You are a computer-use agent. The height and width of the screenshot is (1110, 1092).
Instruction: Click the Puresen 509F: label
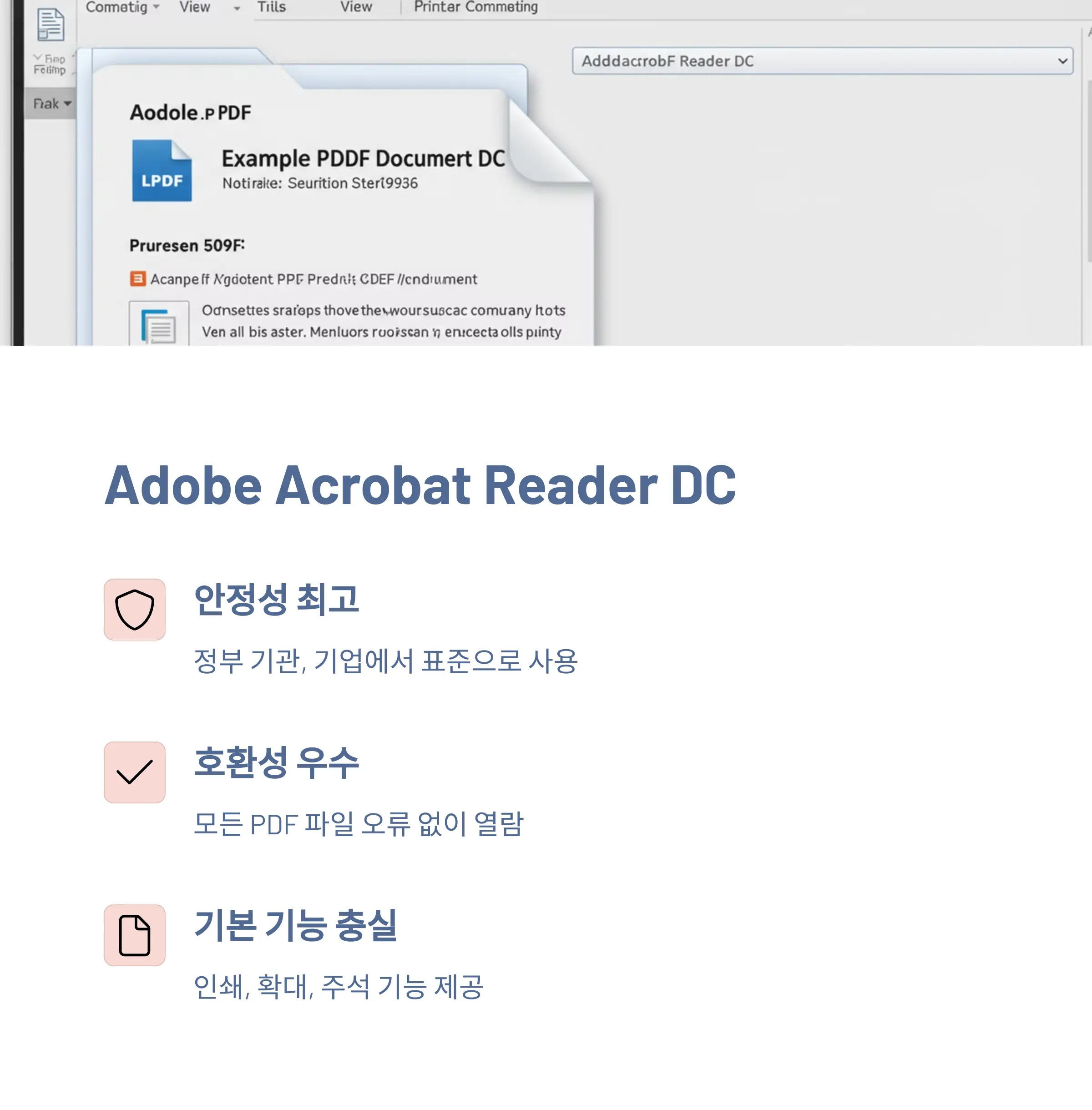point(187,245)
